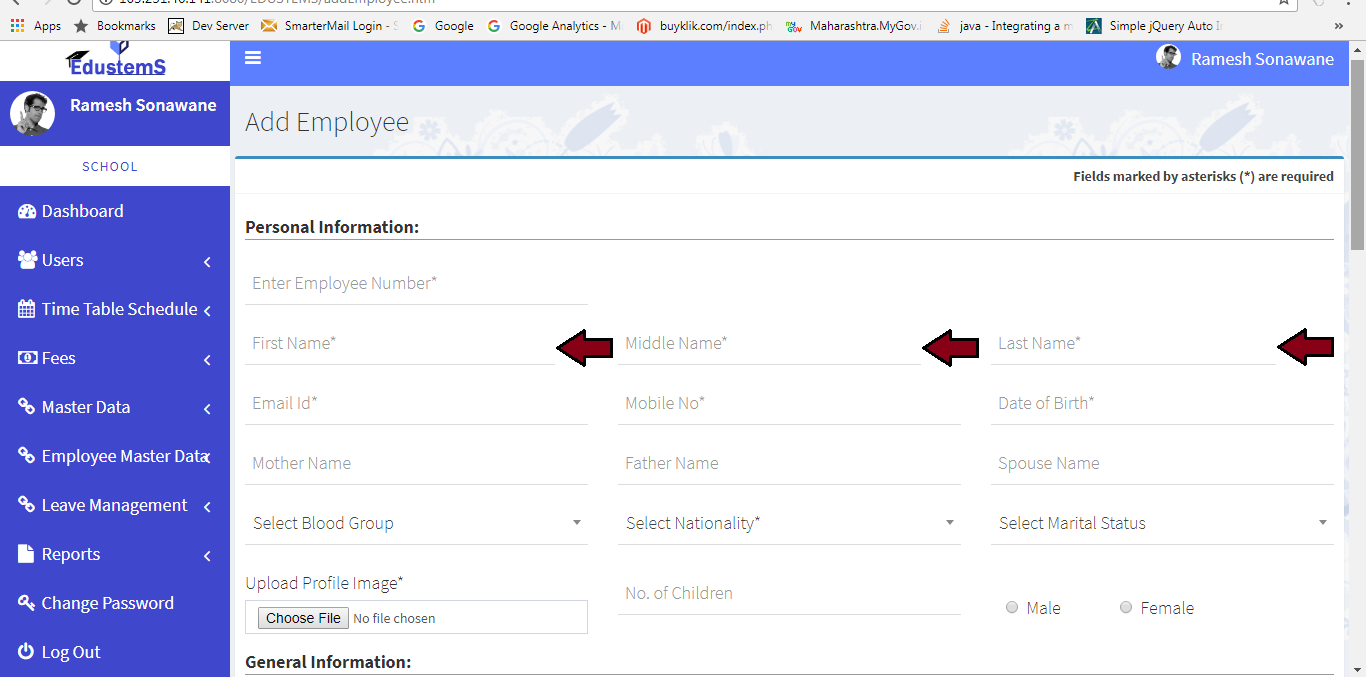Open the Select Blood Group dropdown
The image size is (1366, 677).
416,523
